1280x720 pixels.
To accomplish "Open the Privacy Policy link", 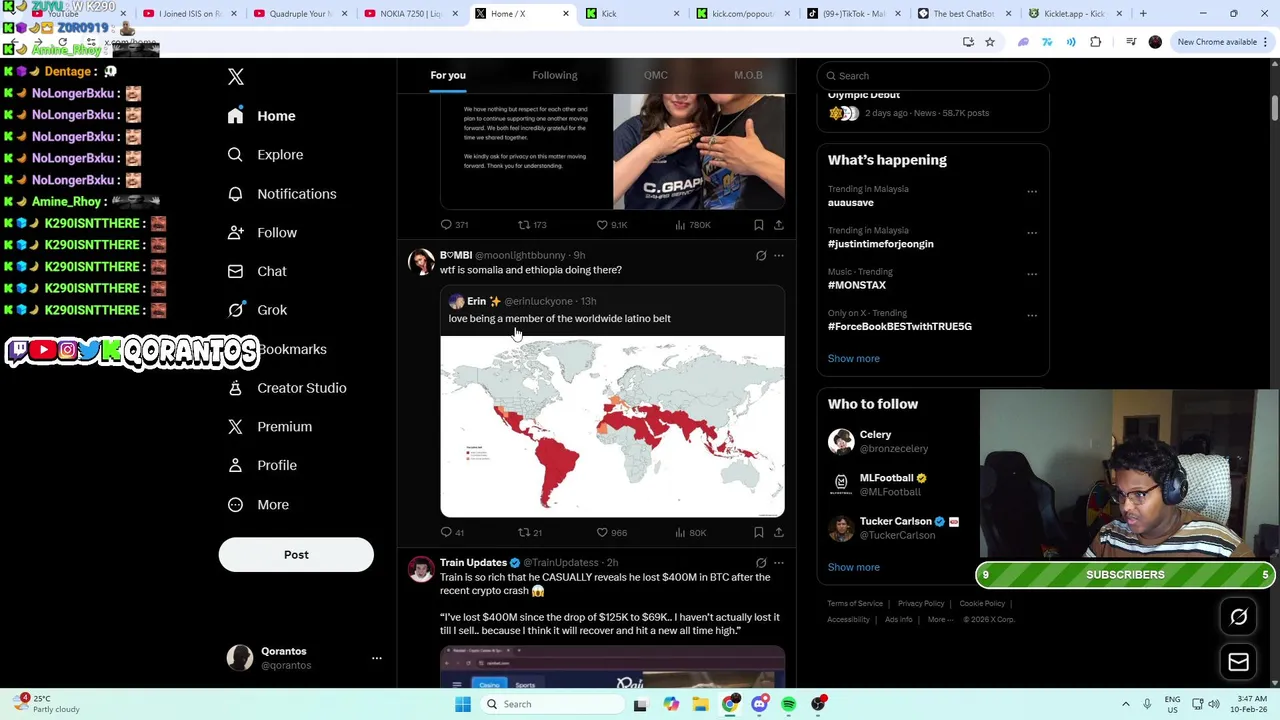I will pyautogui.click(x=921, y=604).
